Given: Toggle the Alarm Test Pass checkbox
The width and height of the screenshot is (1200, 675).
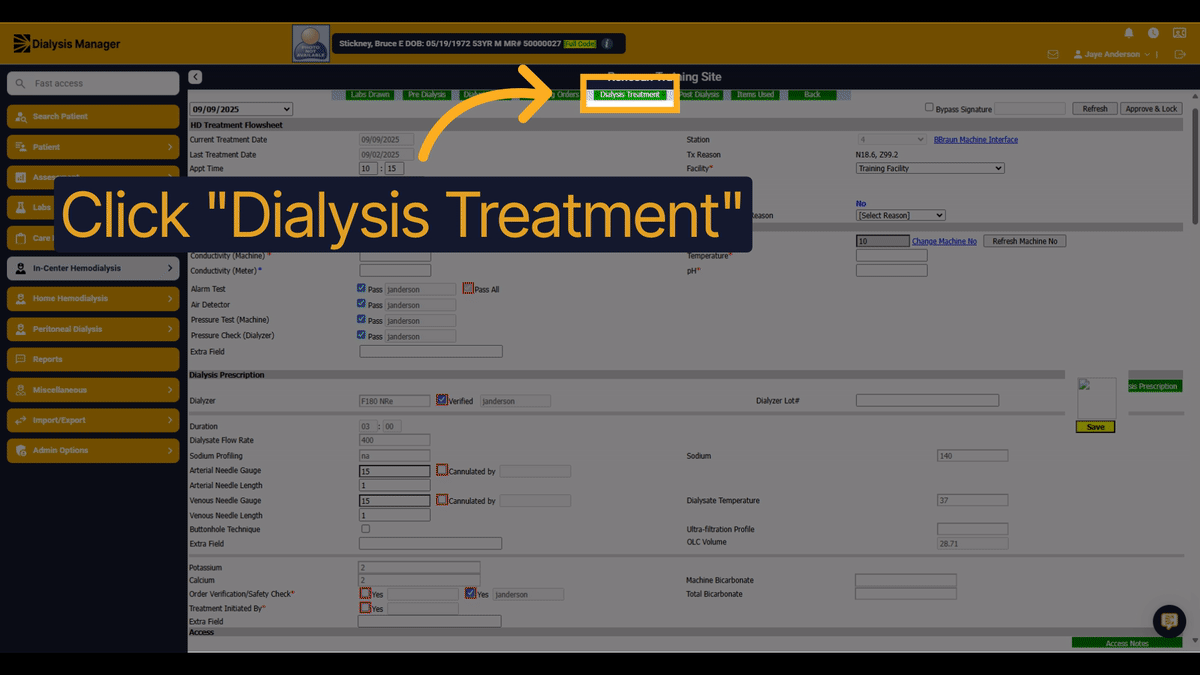Looking at the screenshot, I should point(362,288).
